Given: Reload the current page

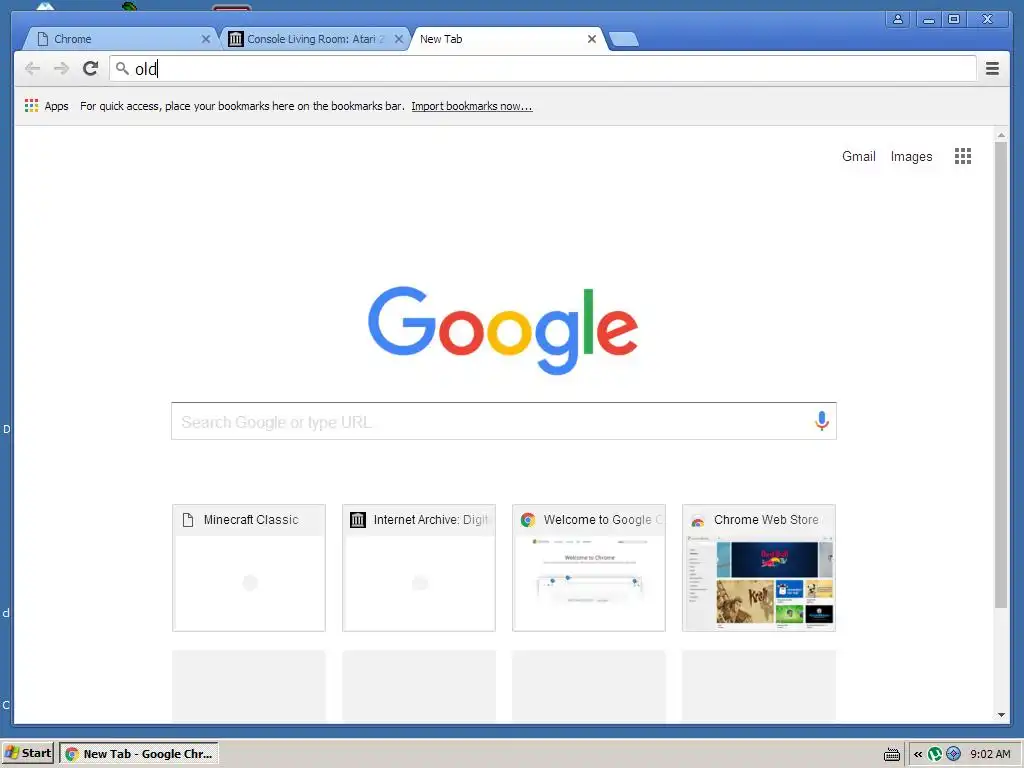Looking at the screenshot, I should [91, 68].
